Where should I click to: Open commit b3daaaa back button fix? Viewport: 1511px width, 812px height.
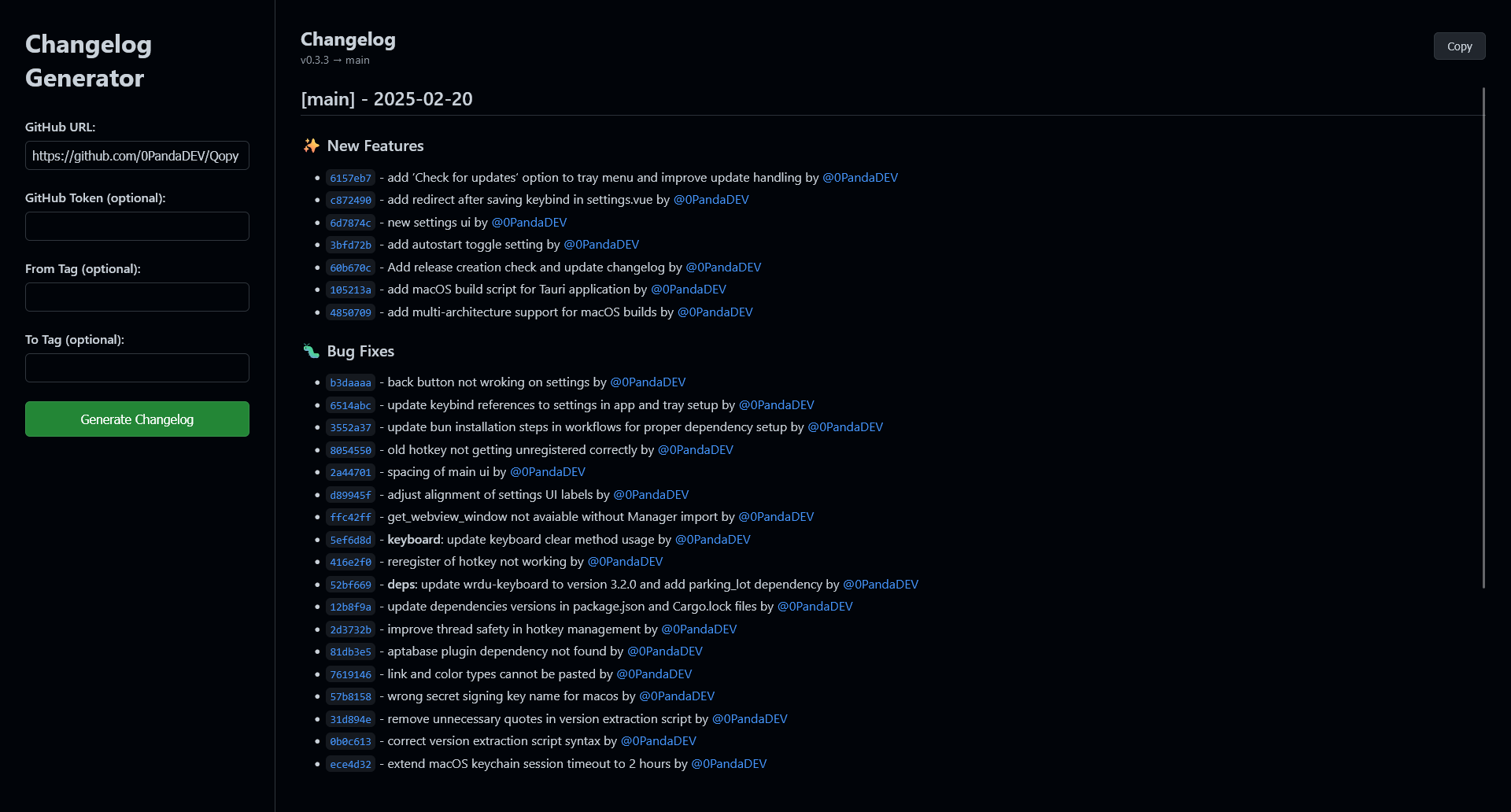point(350,383)
